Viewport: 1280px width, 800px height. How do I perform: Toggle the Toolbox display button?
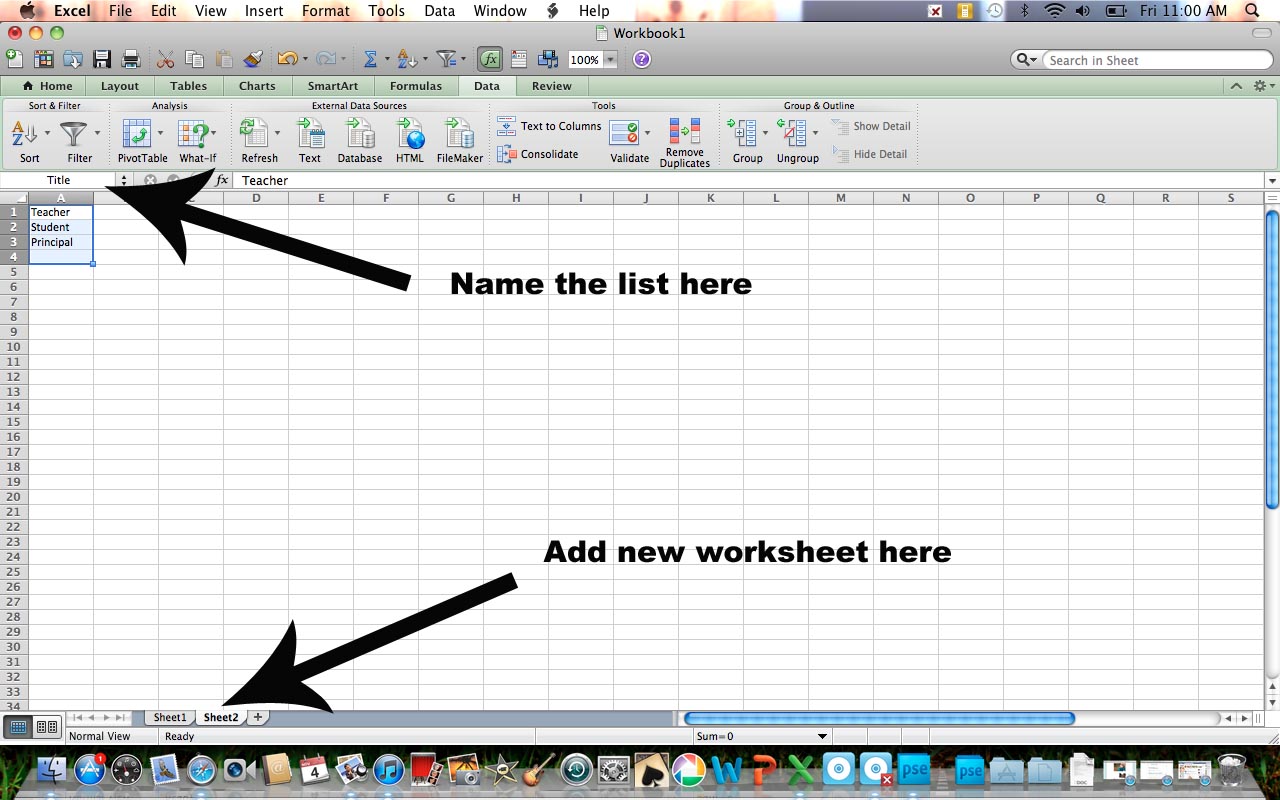point(519,59)
